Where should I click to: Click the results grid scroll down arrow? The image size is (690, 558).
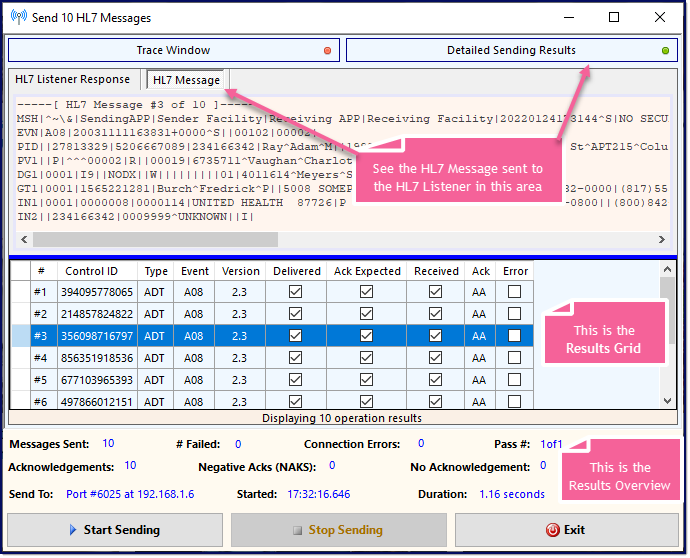tap(667, 400)
